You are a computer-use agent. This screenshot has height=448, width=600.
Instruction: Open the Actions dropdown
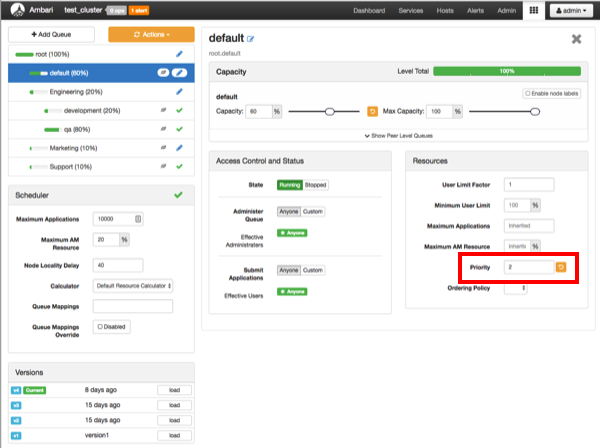pos(150,34)
